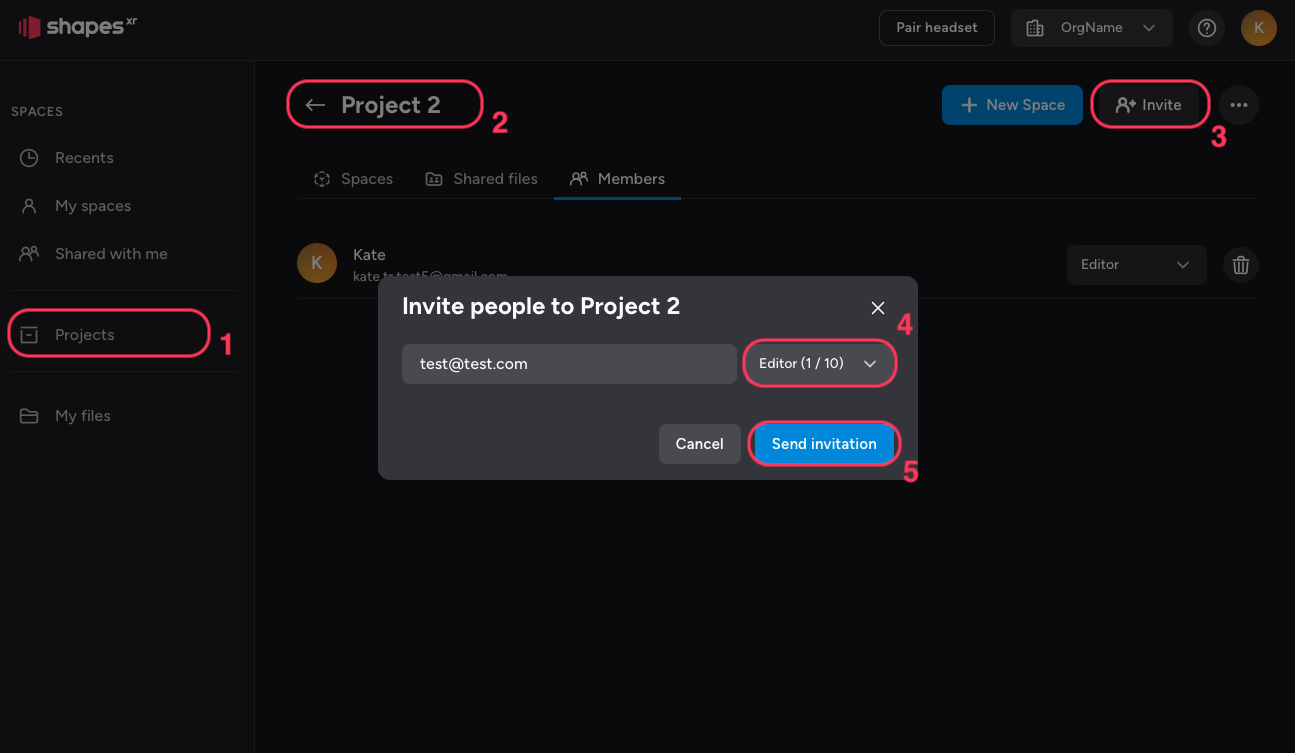The image size is (1295, 753).
Task: Click Kate's avatar in members list
Action: click(317, 264)
